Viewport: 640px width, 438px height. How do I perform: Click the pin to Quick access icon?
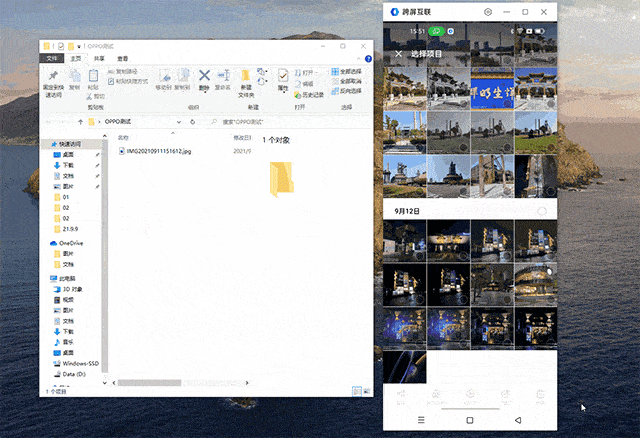tap(53, 76)
